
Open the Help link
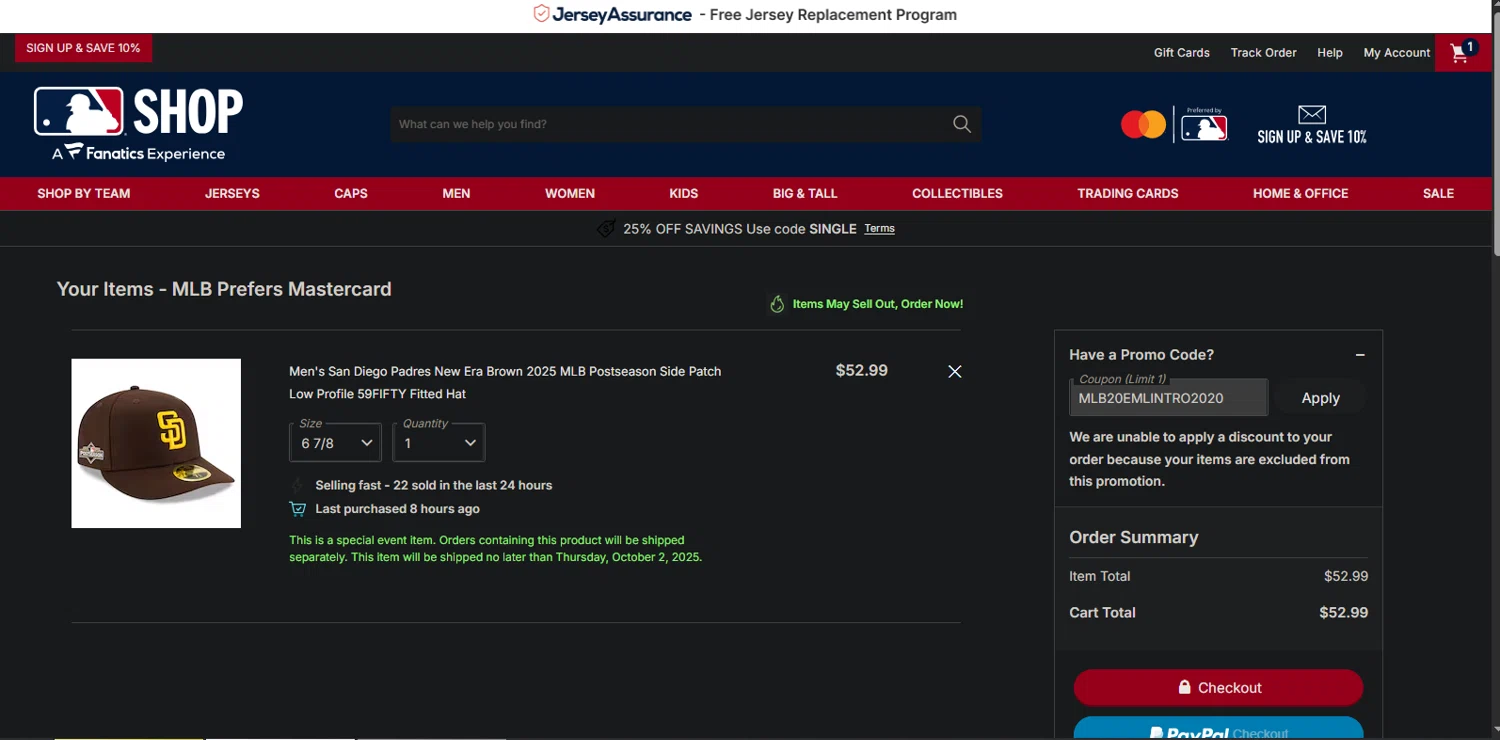(1330, 53)
